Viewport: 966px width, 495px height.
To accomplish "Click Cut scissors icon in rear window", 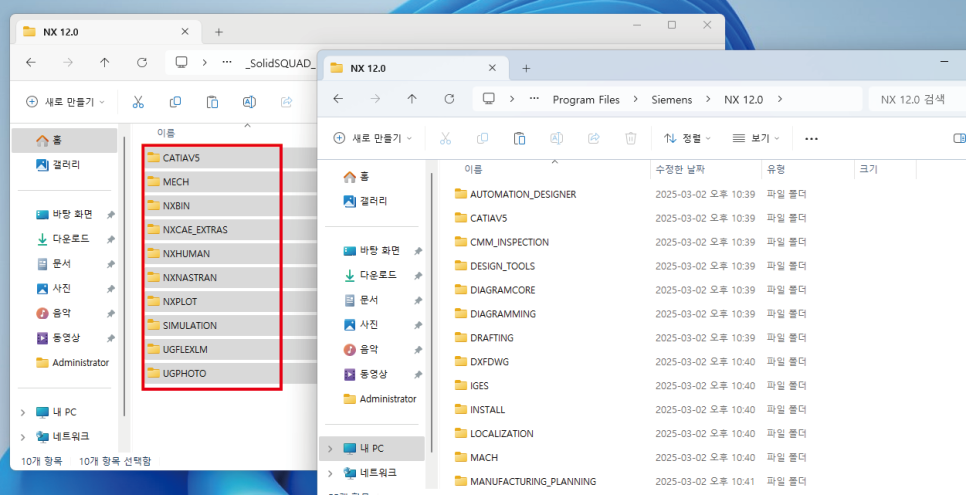I will point(138,102).
